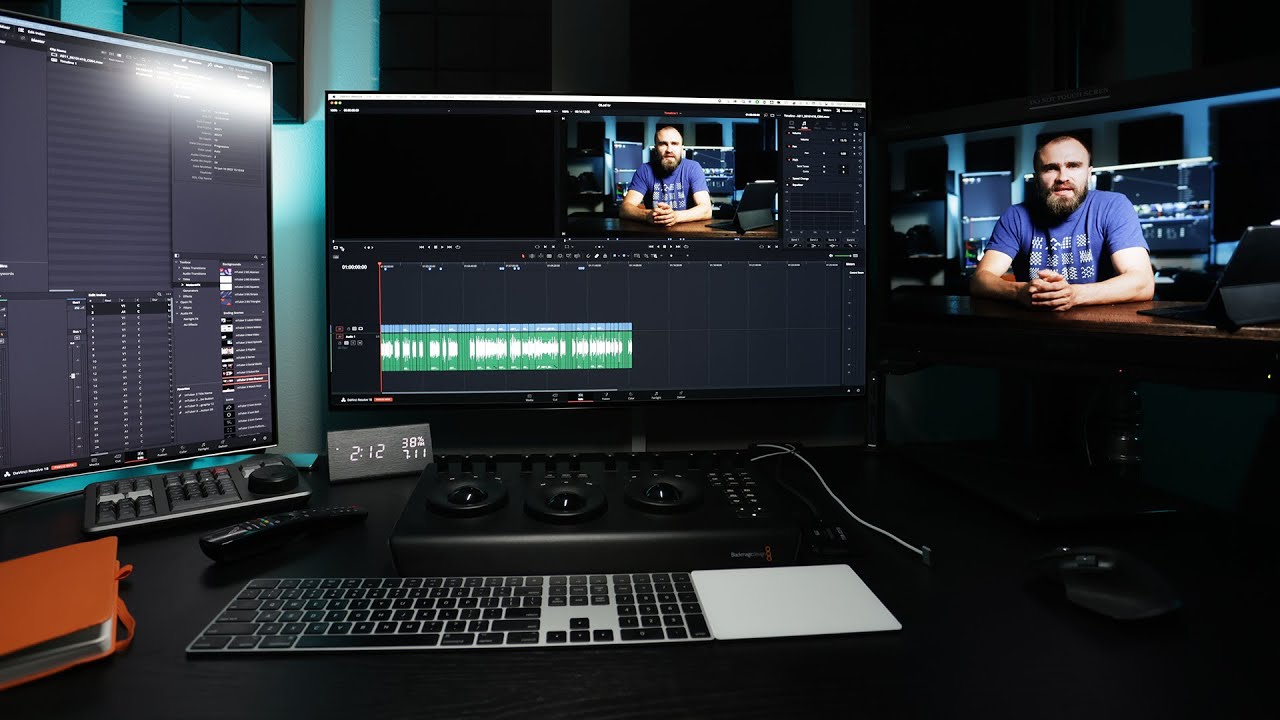The image size is (1280, 720).
Task: Play the source viewer forward
Action: pos(442,247)
